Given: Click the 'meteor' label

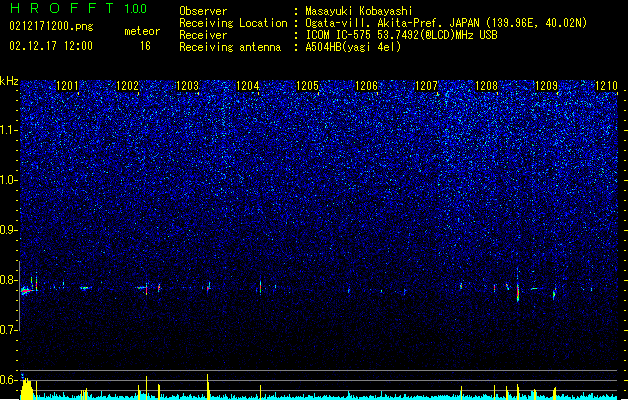Looking at the screenshot, I should 142,31.
